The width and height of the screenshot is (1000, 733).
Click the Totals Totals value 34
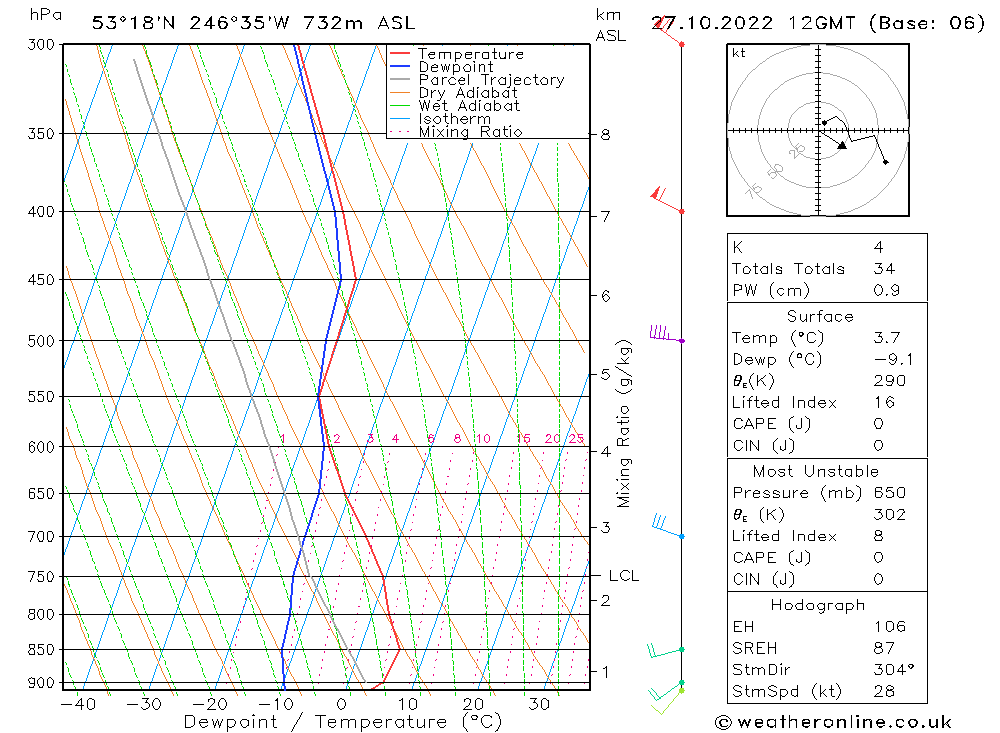[x=884, y=269]
